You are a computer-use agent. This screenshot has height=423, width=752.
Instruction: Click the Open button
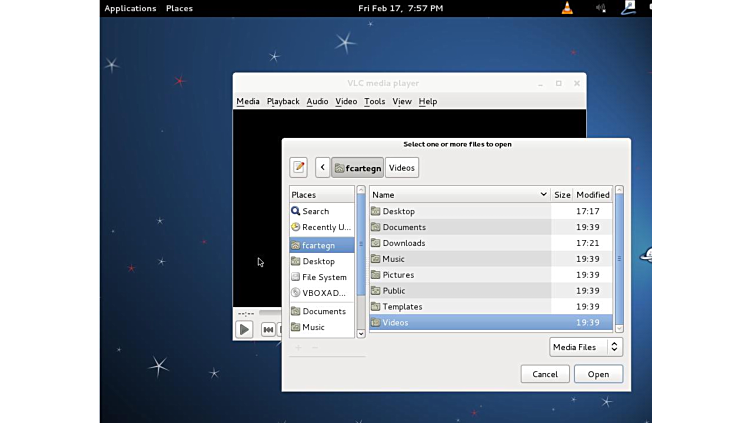[x=598, y=374]
